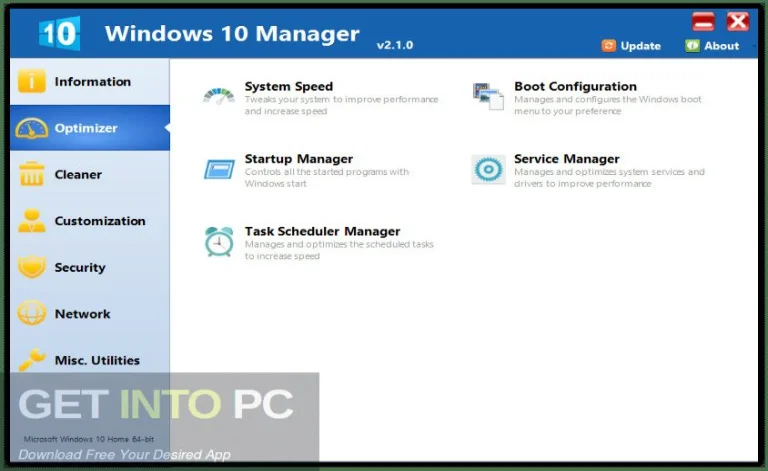Open the Customization tab

click(x=90, y=221)
